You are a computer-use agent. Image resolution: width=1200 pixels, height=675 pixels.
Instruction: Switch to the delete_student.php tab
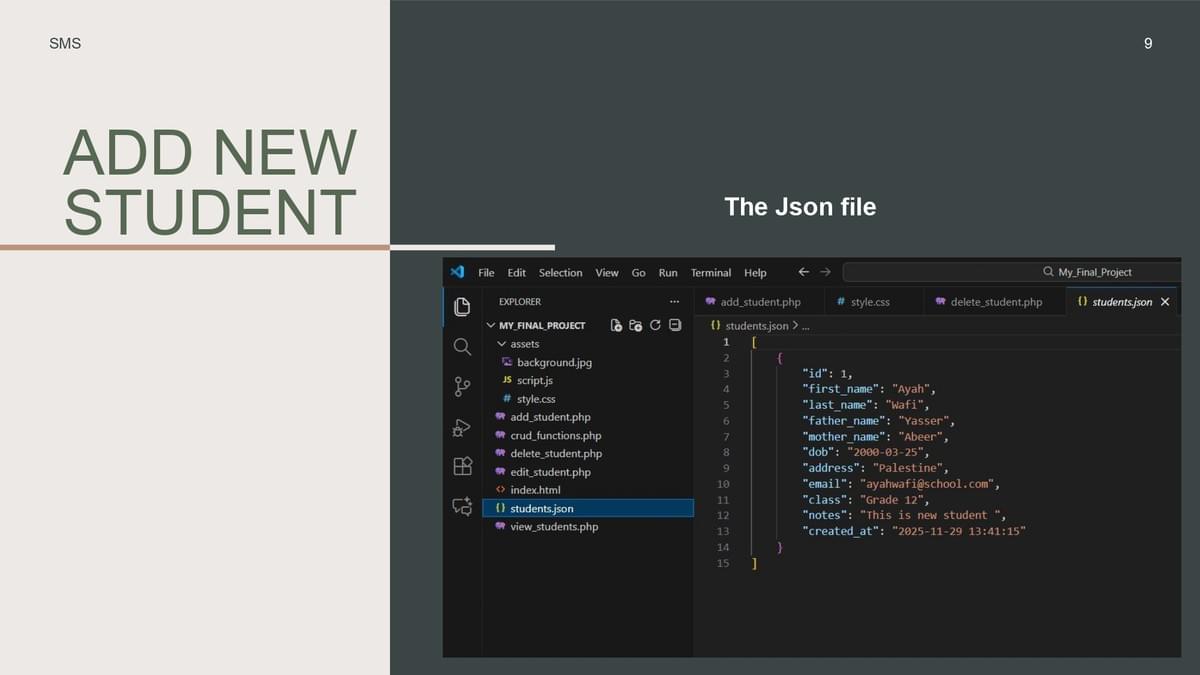coord(995,301)
